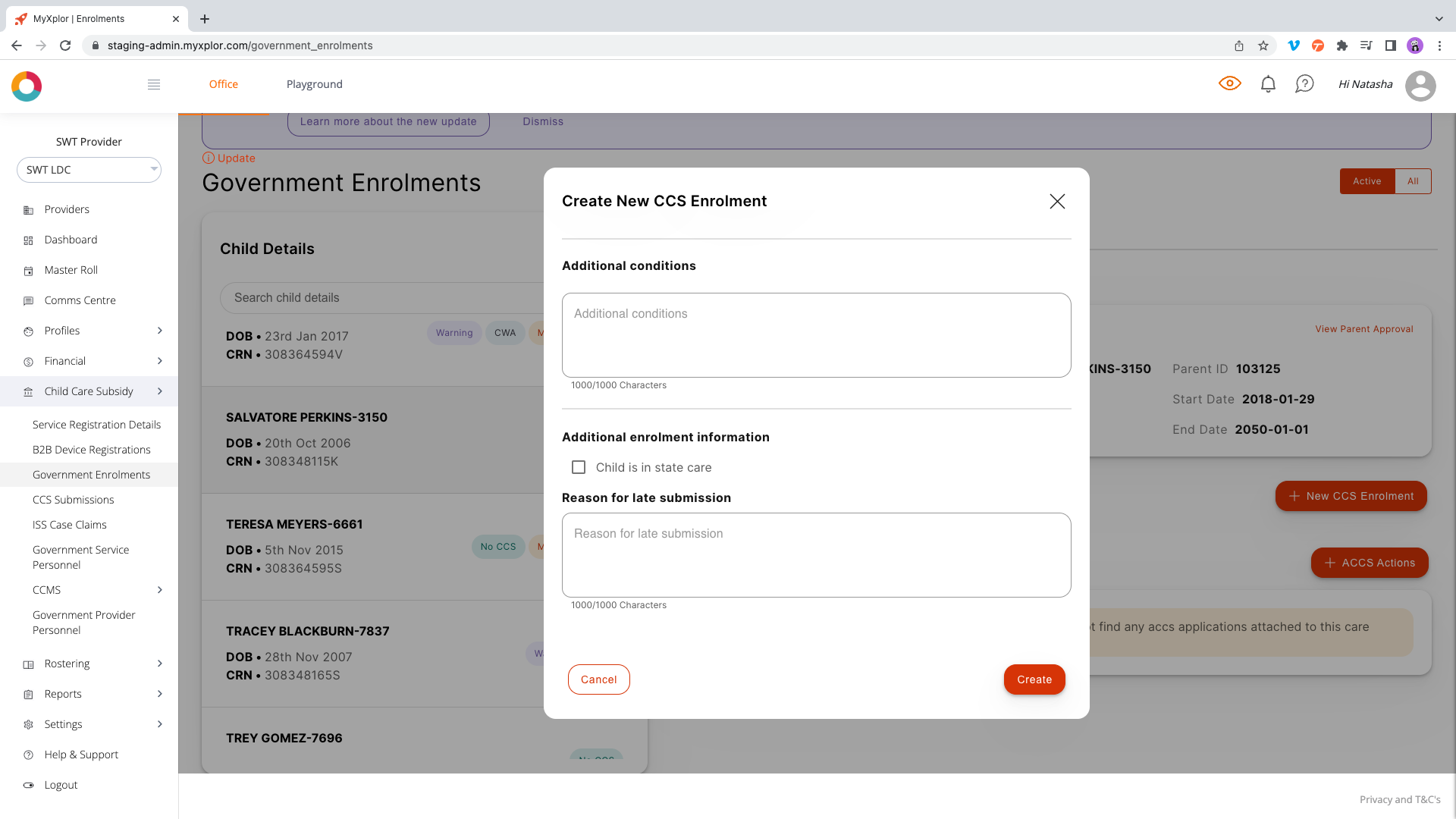
Task: Open the user avatar profile icon
Action: pyautogui.click(x=1420, y=86)
